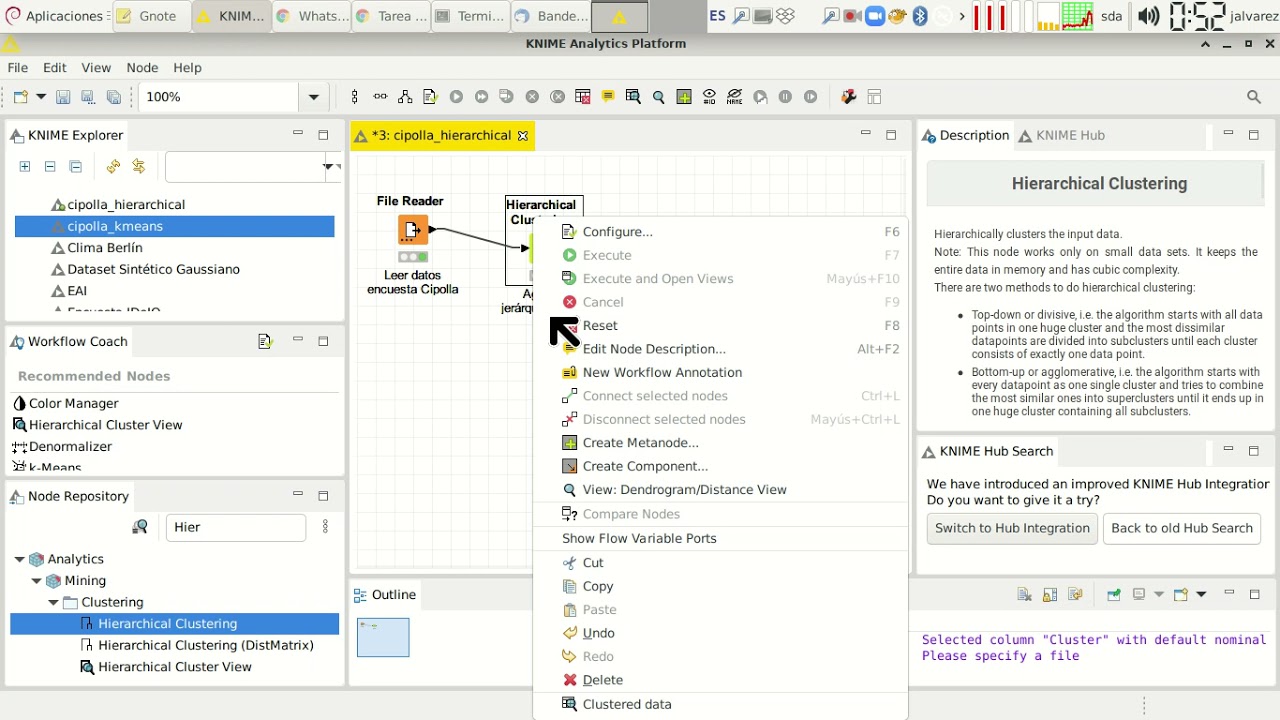Click the File Reader node on canvas
Image resolution: width=1280 pixels, height=720 pixels.
pyautogui.click(x=412, y=231)
